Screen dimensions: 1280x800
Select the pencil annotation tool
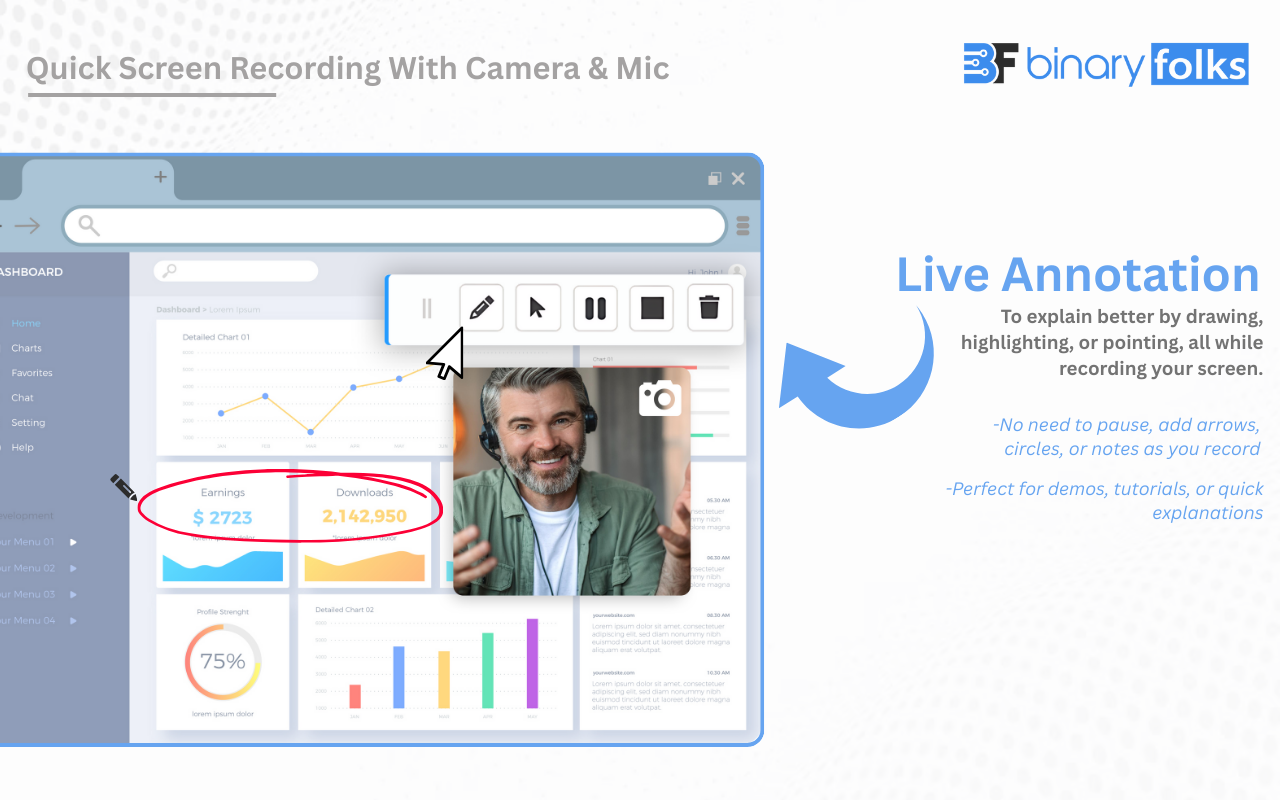click(x=481, y=308)
